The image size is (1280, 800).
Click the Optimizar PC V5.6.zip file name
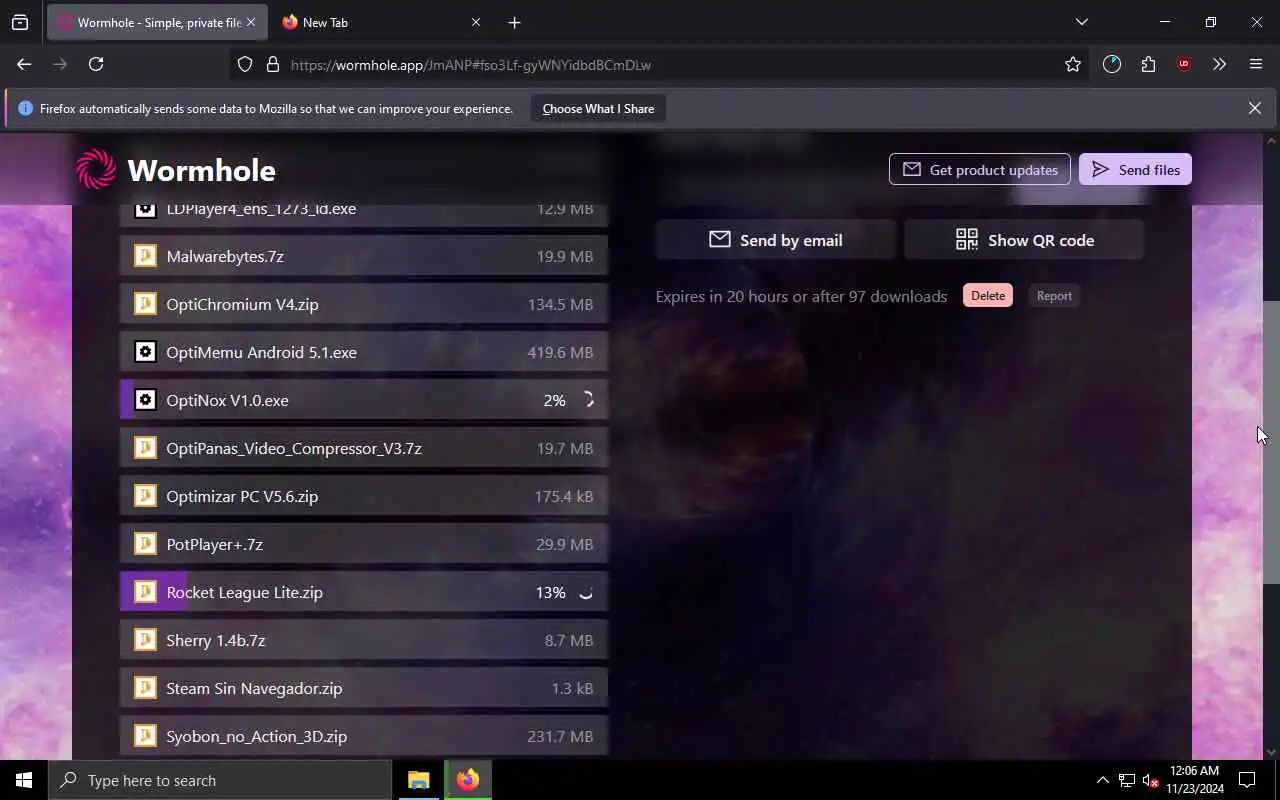click(242, 496)
